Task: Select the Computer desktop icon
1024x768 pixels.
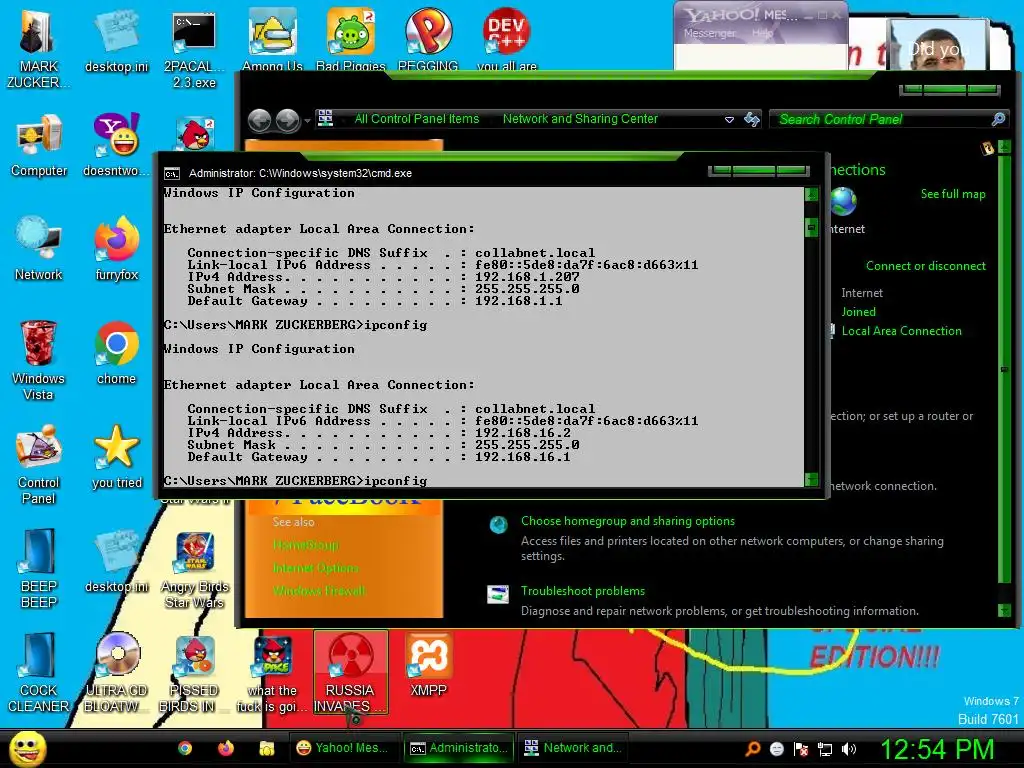Action: [x=39, y=145]
